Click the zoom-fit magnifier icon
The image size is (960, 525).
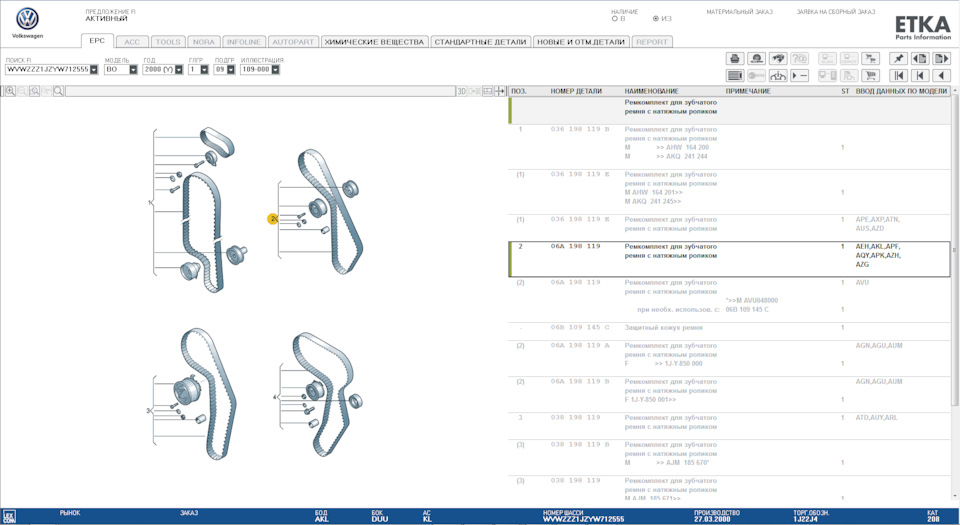(34, 91)
